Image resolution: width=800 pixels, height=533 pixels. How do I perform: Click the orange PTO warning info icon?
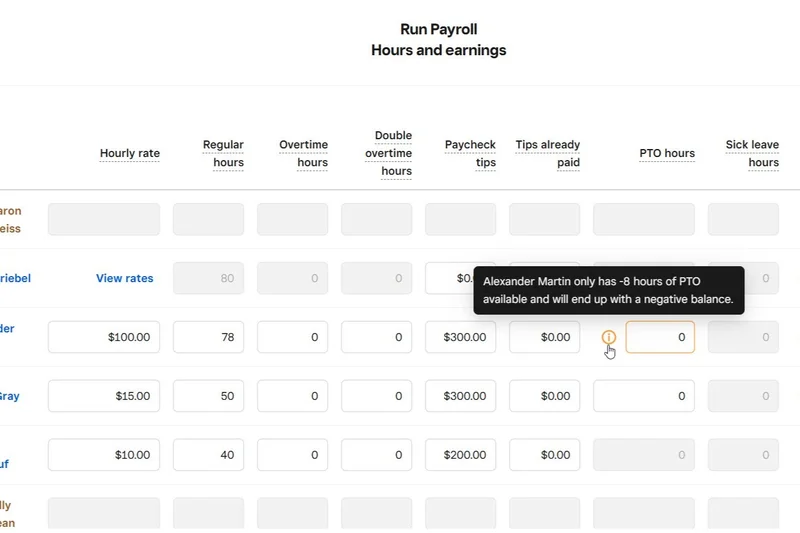[x=608, y=337]
